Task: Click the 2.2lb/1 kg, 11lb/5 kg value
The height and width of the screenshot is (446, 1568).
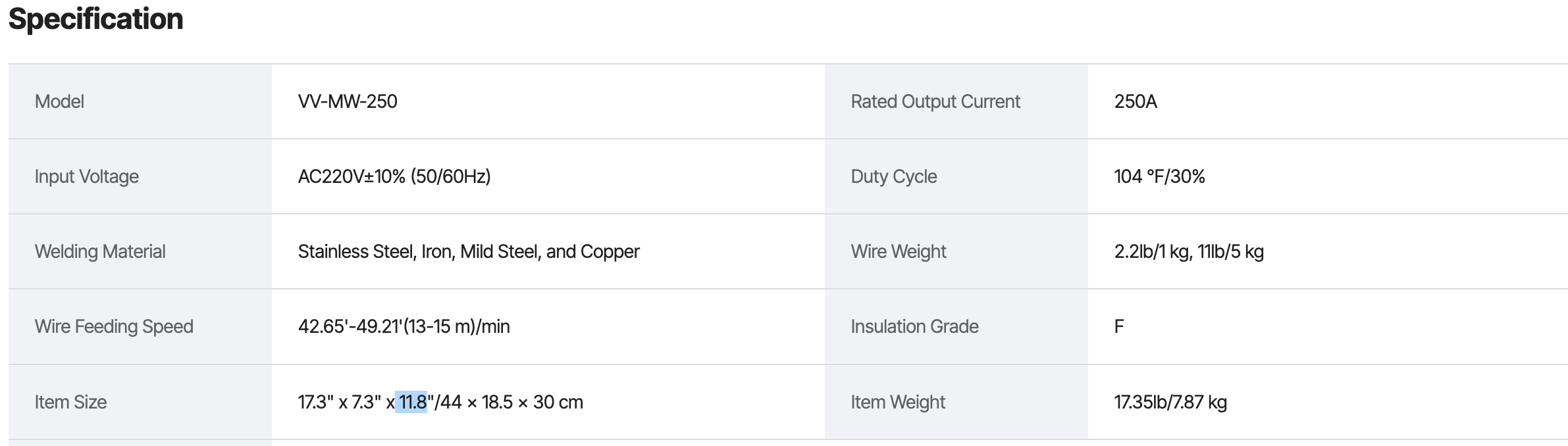Action: 1189,251
